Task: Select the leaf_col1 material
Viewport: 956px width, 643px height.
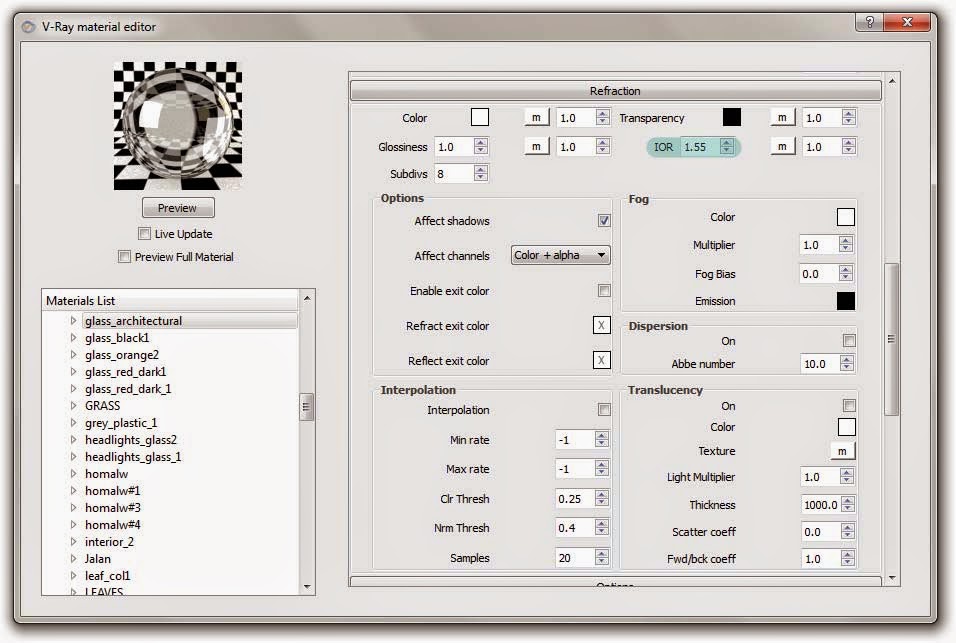Action: 107,575
